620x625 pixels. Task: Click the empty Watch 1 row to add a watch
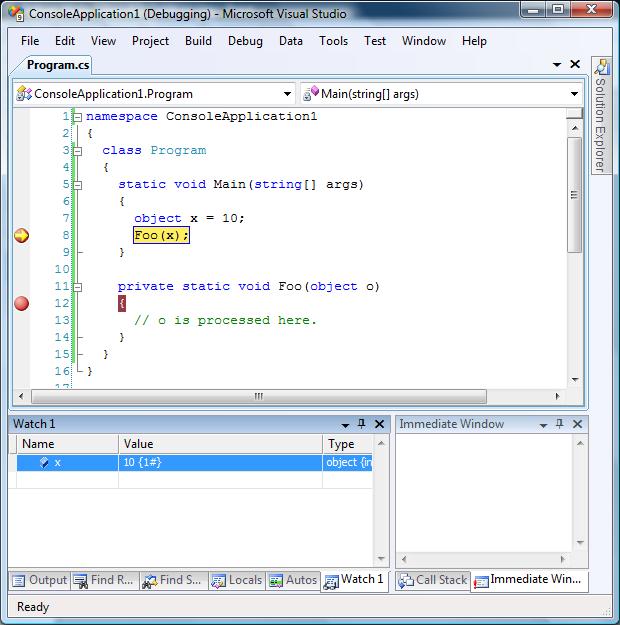tap(195, 480)
